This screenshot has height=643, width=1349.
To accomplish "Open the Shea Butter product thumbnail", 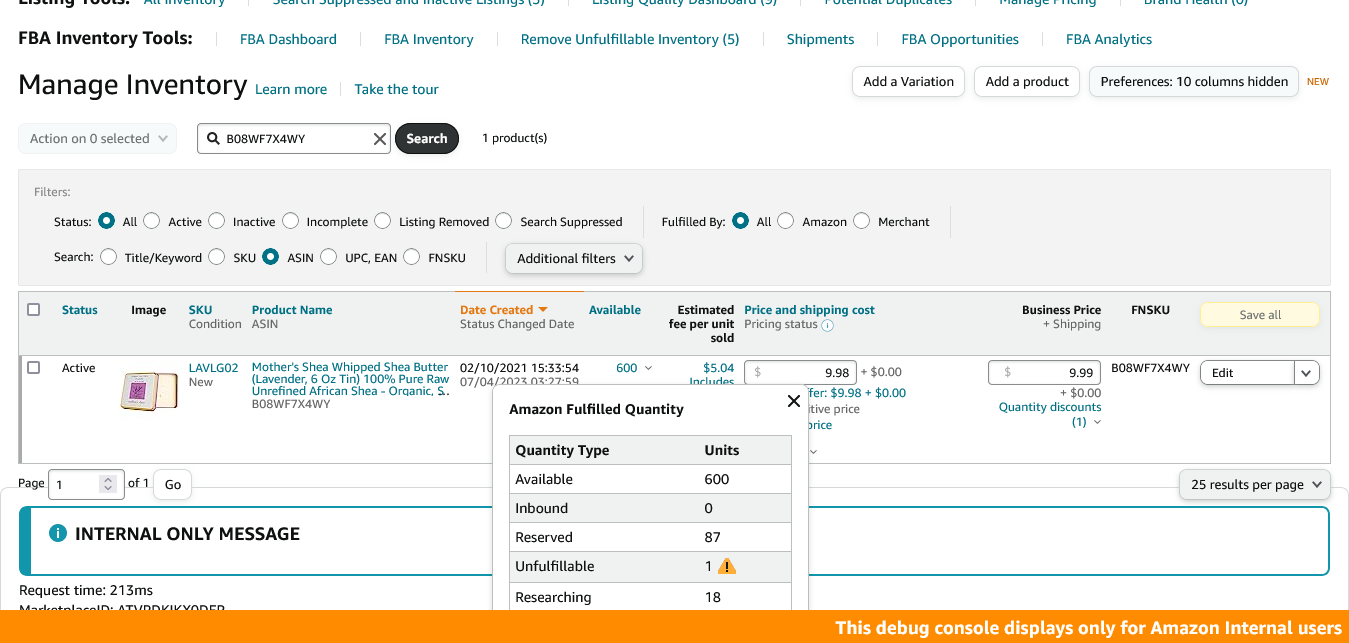I will [x=148, y=391].
